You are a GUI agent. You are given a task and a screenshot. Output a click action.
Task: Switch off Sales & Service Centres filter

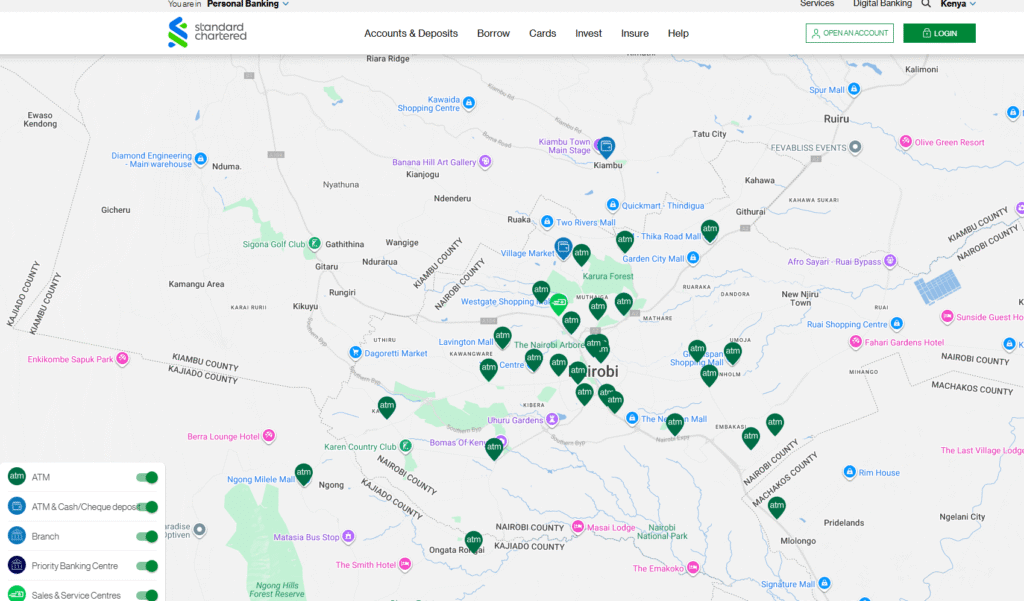[147, 595]
